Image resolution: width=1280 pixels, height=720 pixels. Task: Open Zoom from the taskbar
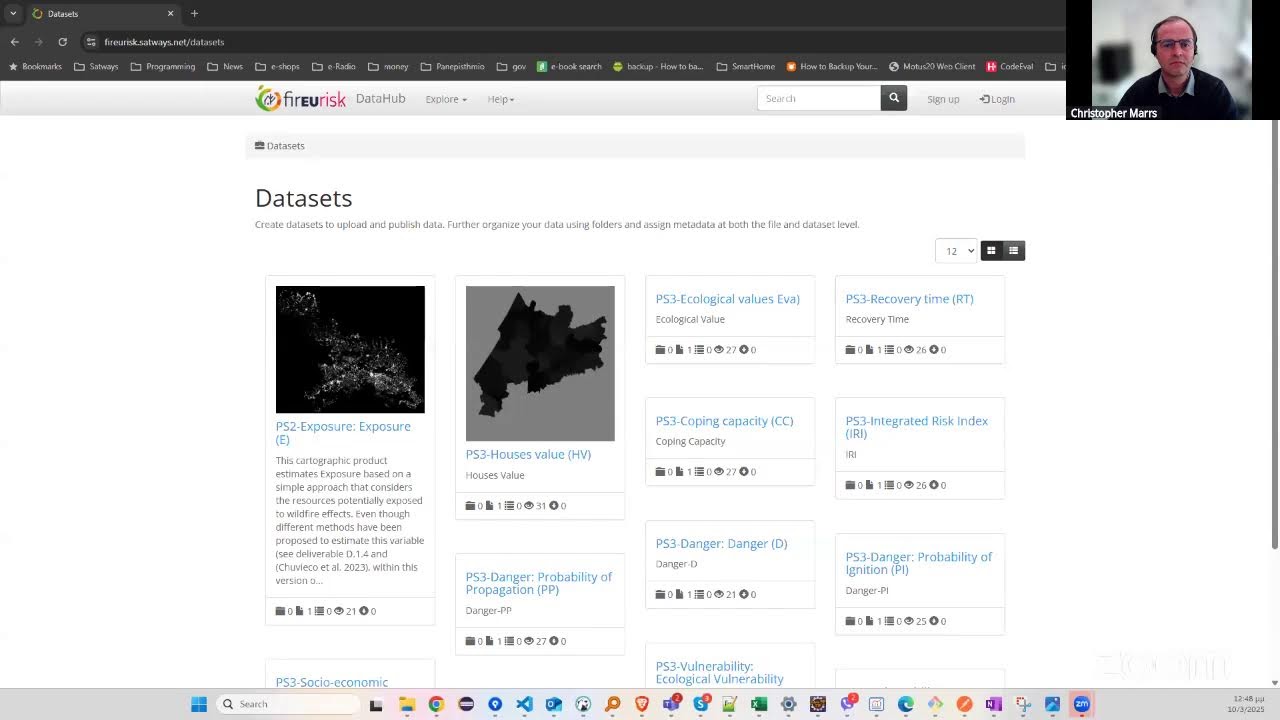[x=1081, y=704]
